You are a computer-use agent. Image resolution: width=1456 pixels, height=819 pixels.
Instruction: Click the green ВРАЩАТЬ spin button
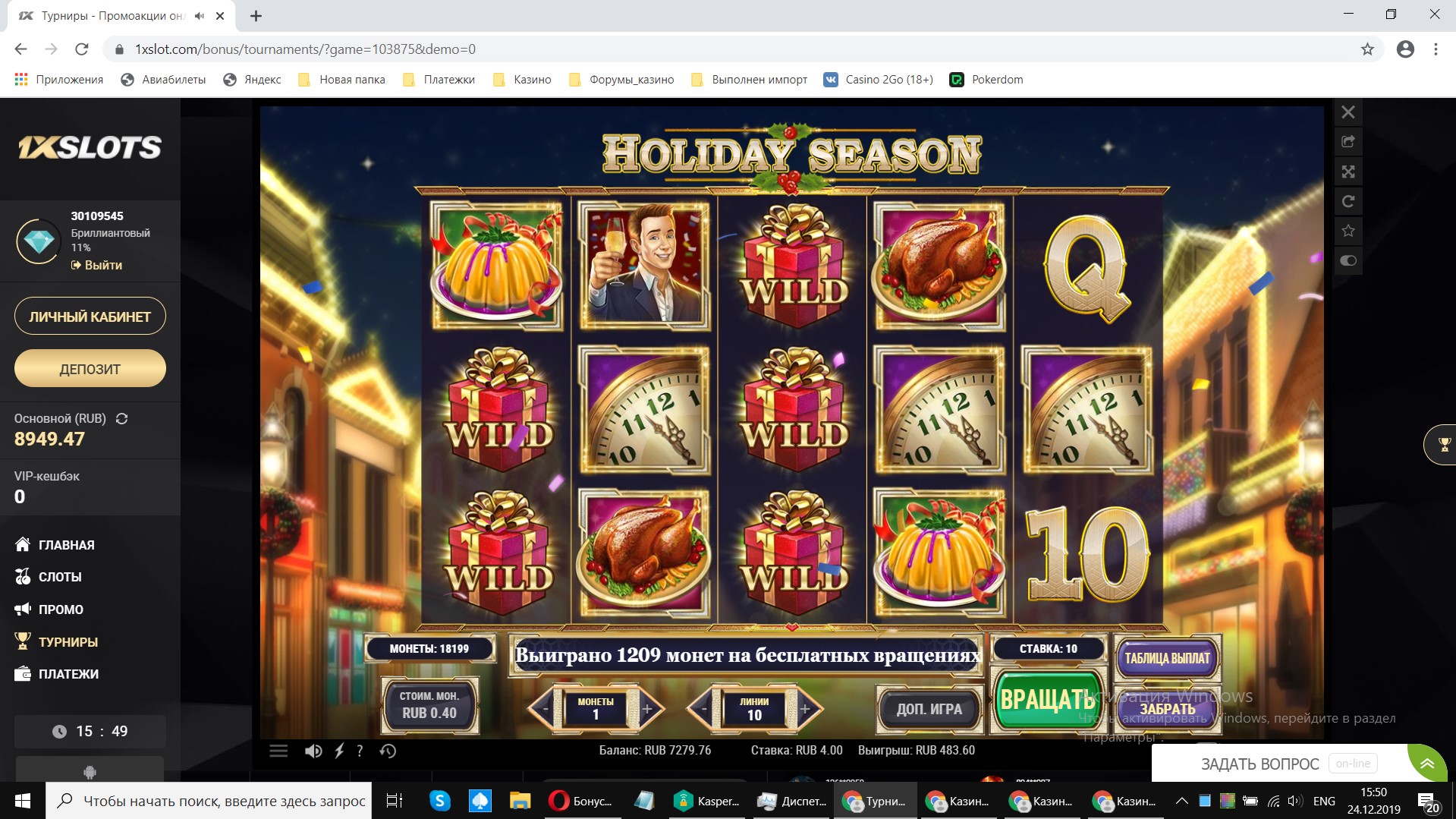tap(1047, 700)
